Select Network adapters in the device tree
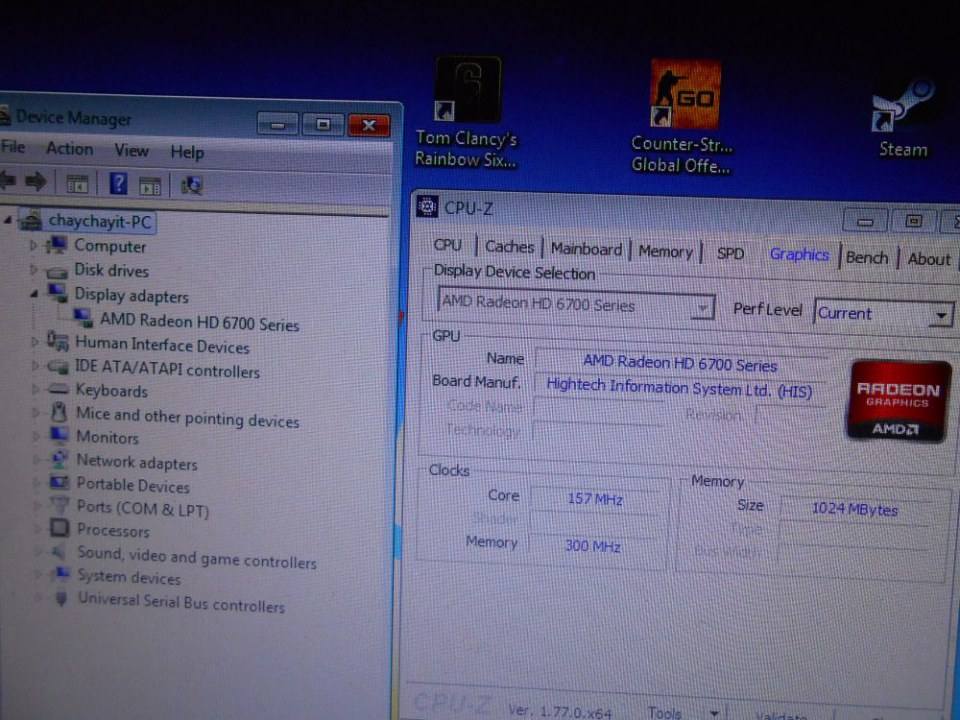Screen dimensions: 960x720 (137, 462)
